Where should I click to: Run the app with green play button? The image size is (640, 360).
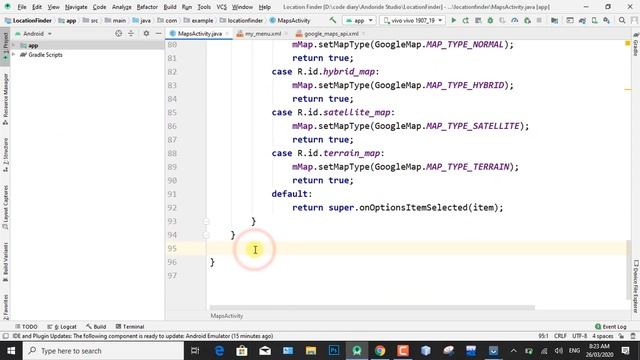point(453,20)
